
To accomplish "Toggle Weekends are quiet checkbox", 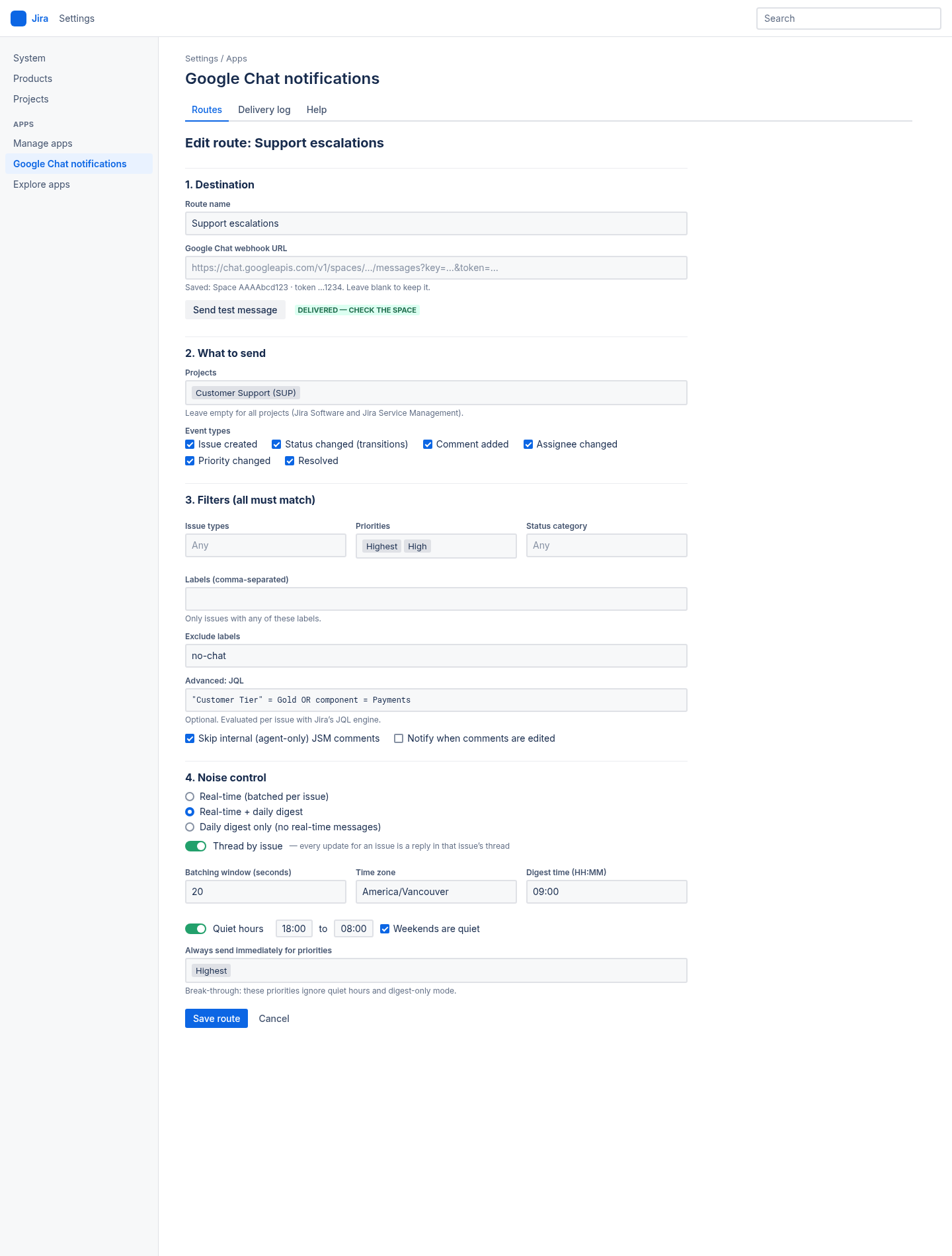I will pyautogui.click(x=385, y=929).
